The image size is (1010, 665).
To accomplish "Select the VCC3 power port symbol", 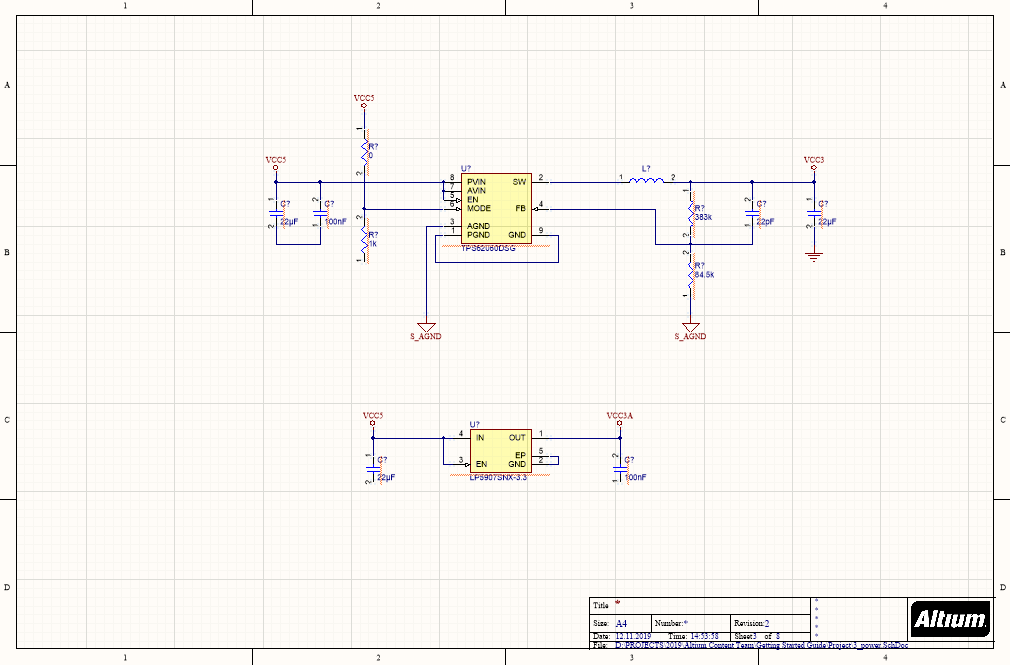I will pyautogui.click(x=814, y=162).
